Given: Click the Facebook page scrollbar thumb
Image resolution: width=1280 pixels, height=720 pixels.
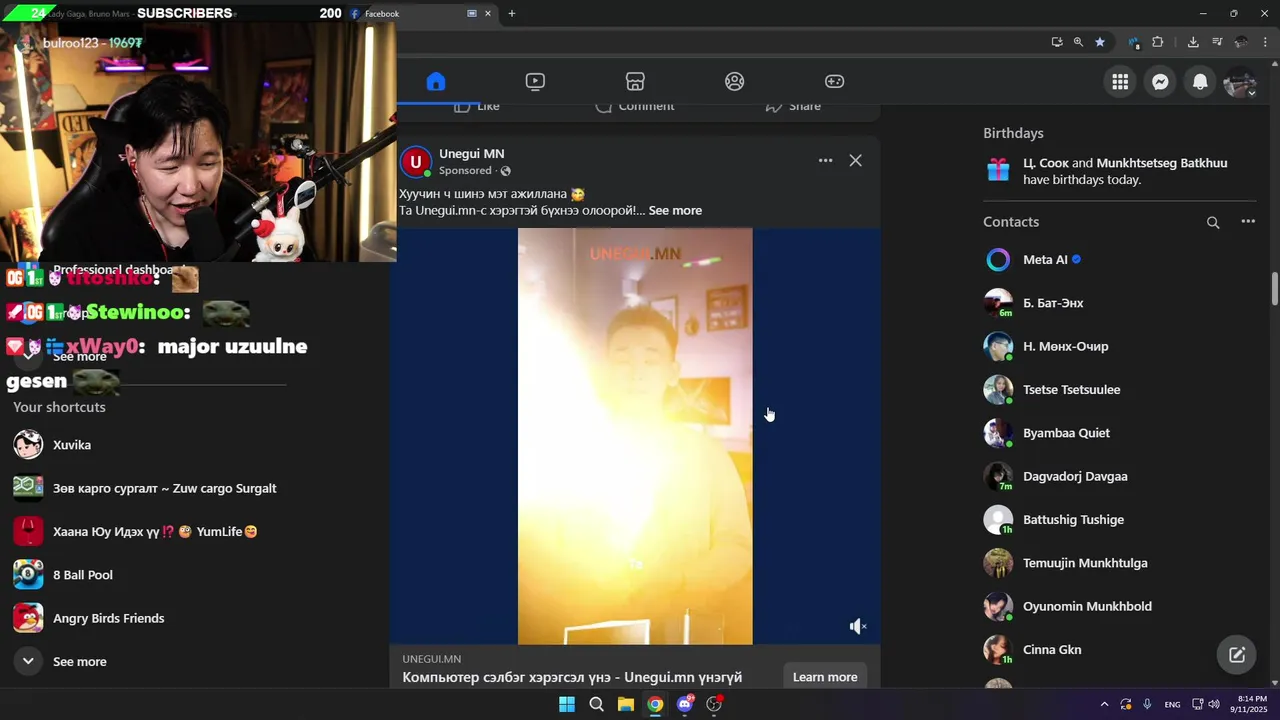Looking at the screenshot, I should pyautogui.click(x=1275, y=288).
